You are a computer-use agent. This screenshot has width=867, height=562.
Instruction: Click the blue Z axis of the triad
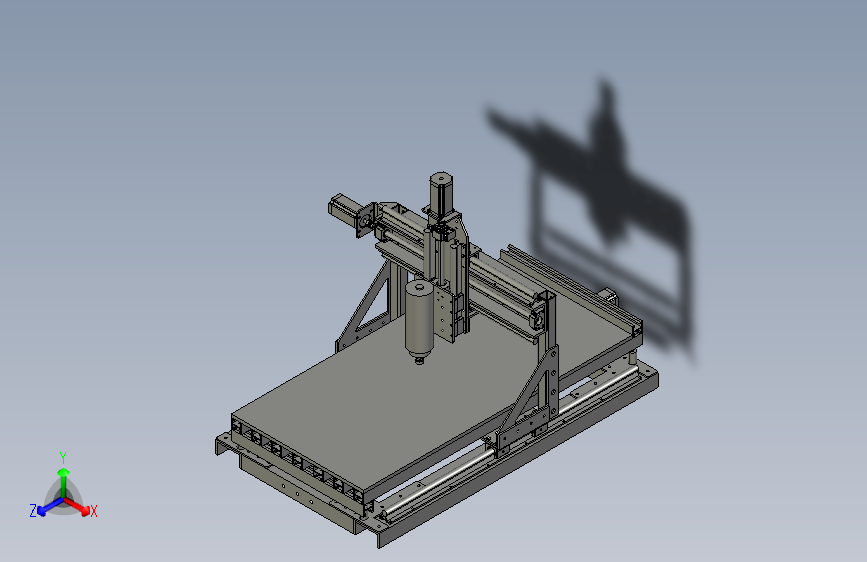(49, 507)
